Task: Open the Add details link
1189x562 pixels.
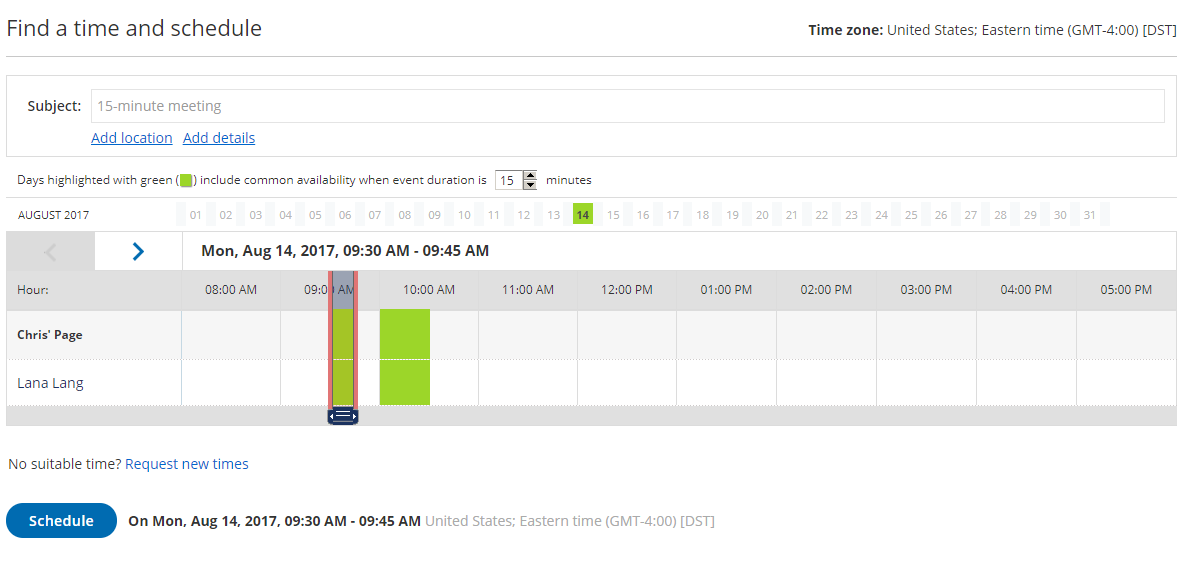Action: pos(219,138)
